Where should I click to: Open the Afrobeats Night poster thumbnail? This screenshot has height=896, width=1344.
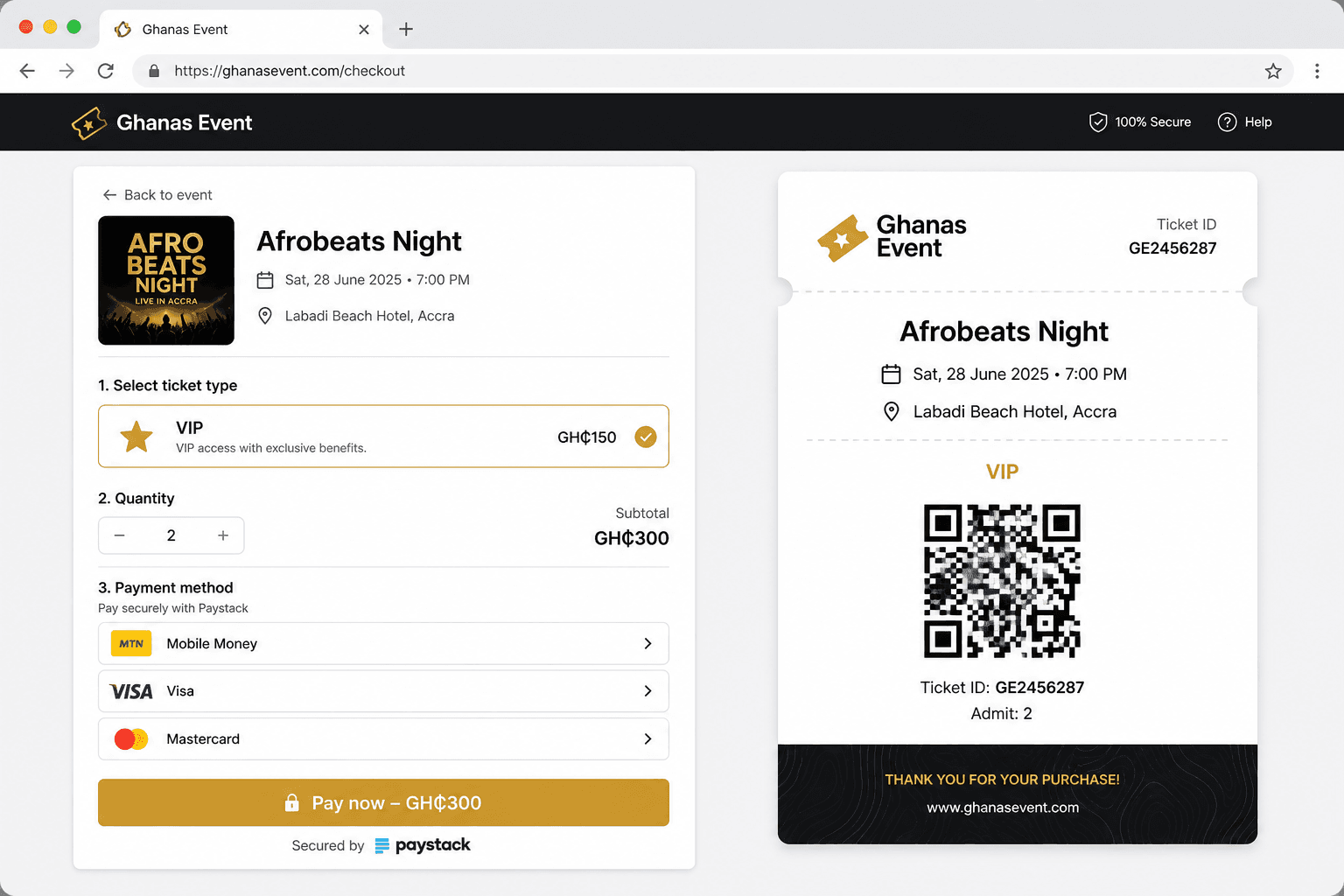166,280
